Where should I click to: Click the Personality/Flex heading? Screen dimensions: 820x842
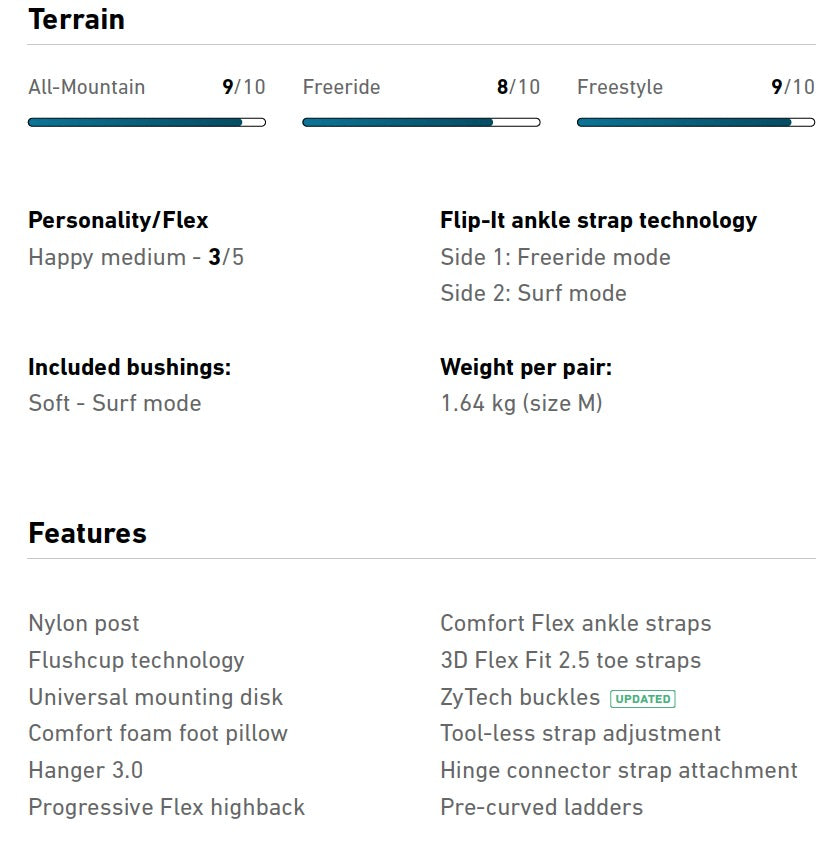(x=118, y=220)
